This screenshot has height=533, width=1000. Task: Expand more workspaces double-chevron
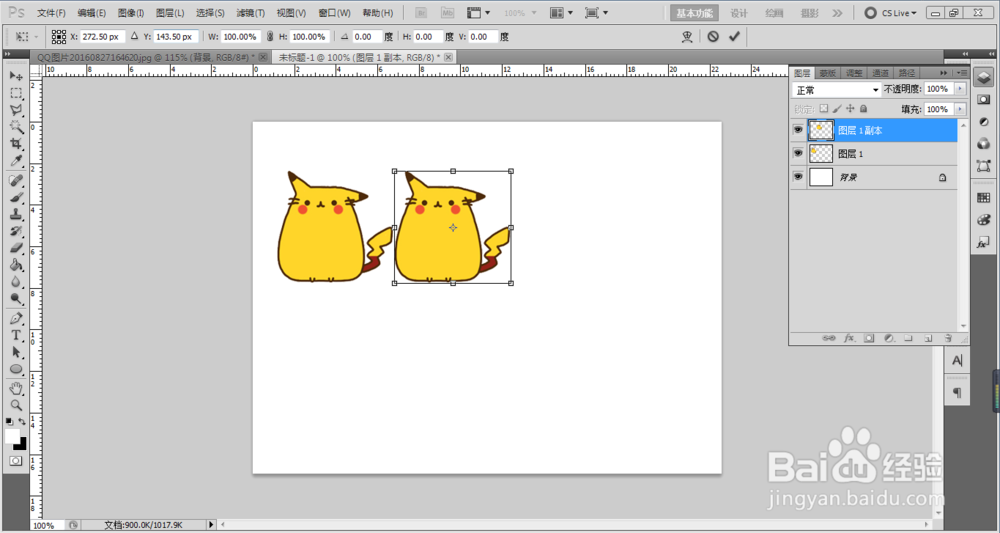click(x=837, y=13)
